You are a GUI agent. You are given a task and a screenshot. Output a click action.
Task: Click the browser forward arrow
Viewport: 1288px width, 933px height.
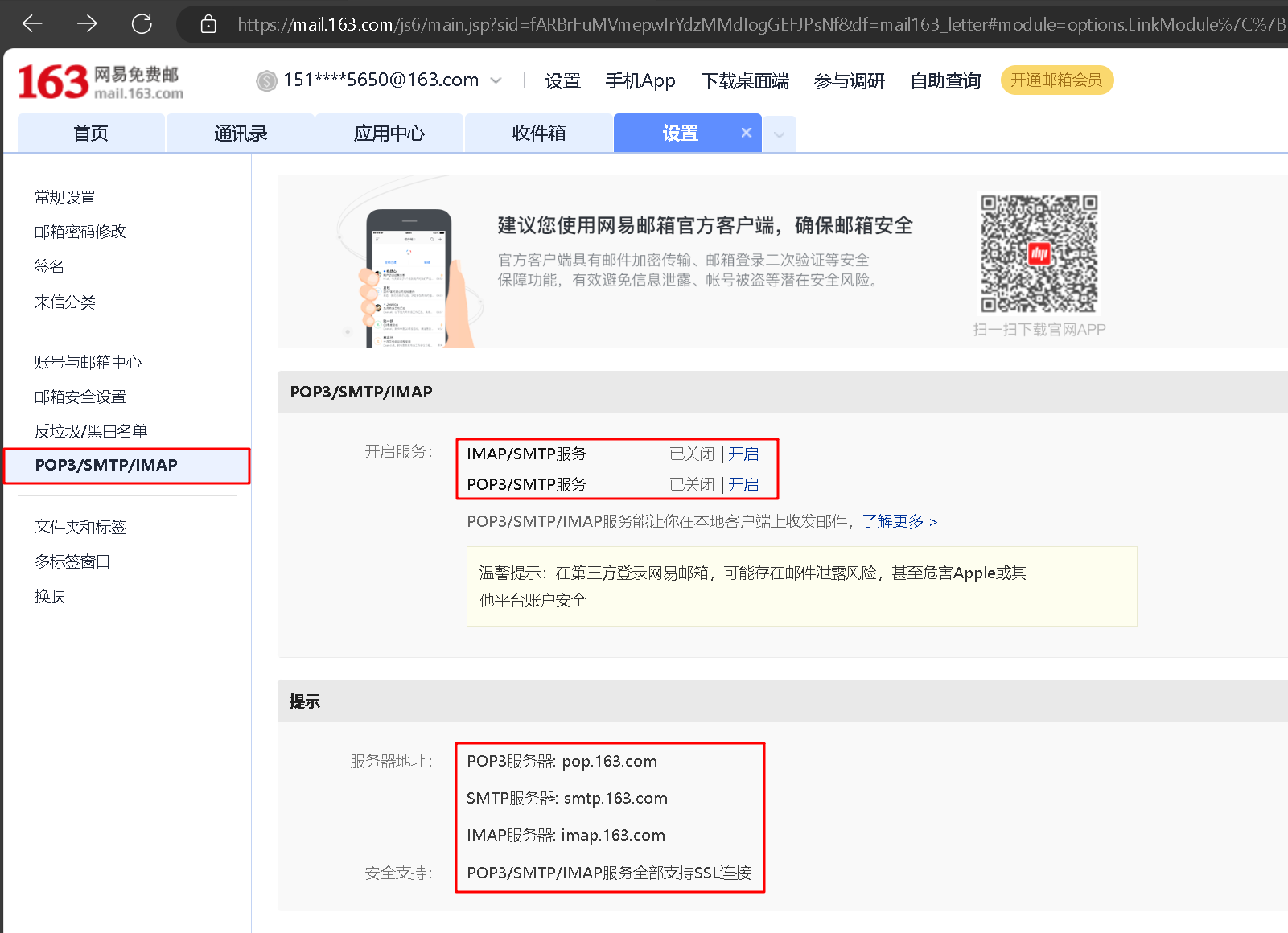coord(87,23)
